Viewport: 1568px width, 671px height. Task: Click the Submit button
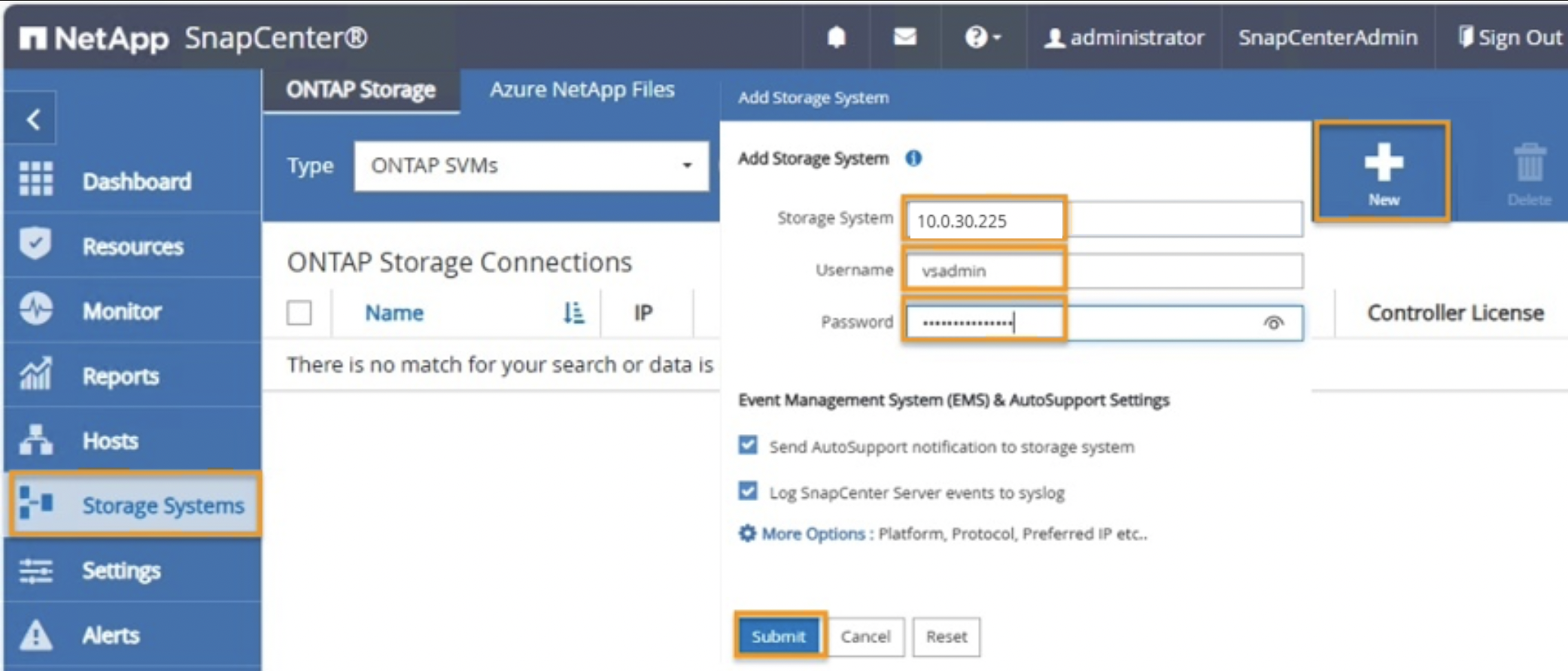(x=779, y=636)
